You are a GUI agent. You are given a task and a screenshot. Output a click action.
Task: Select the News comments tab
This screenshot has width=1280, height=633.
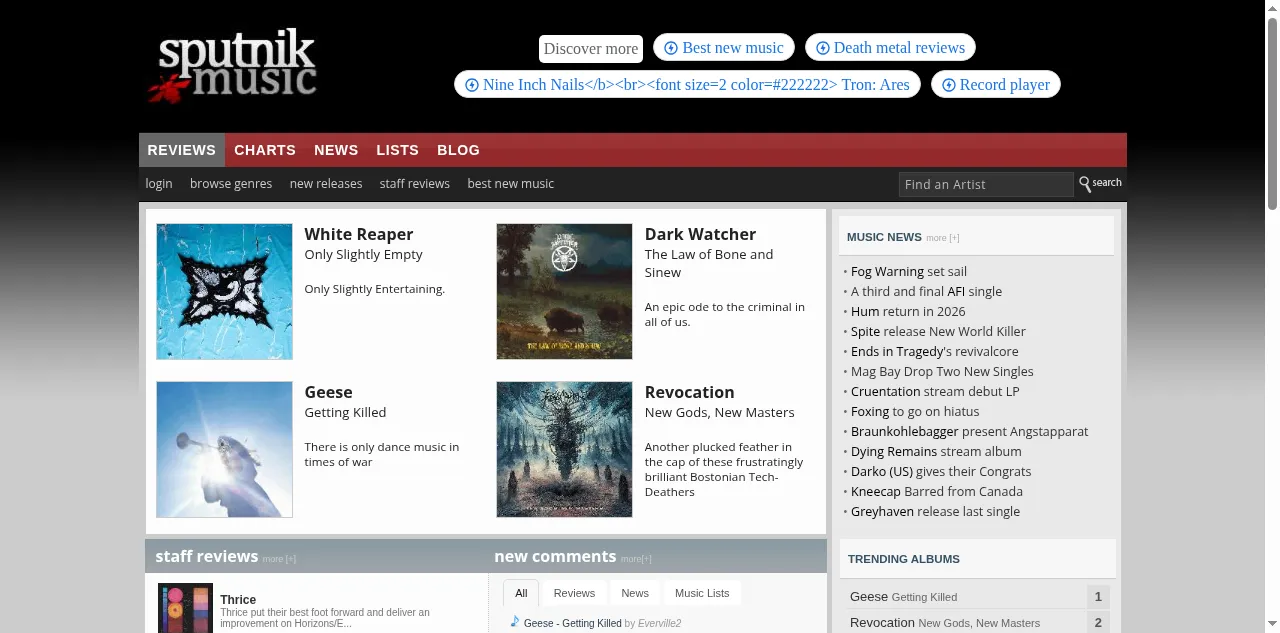pyautogui.click(x=635, y=593)
